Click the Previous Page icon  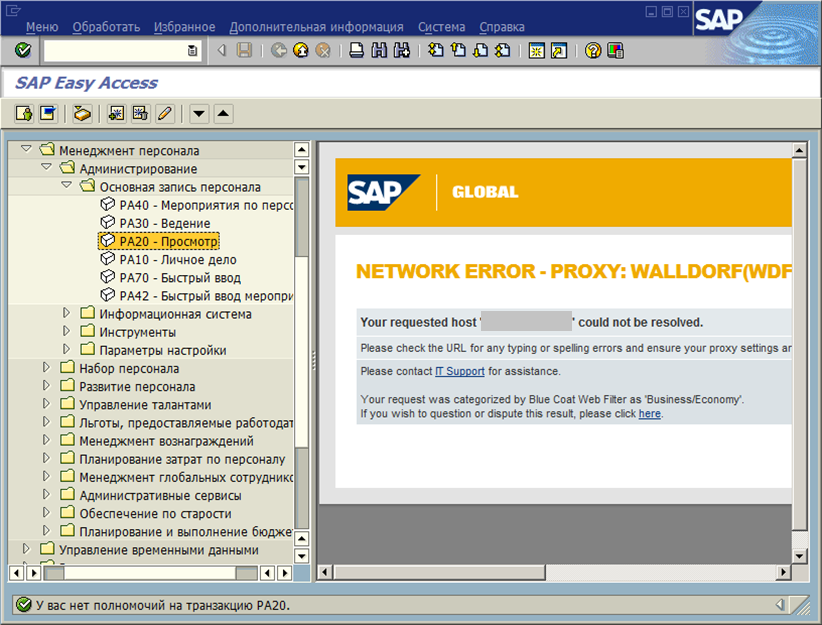pos(458,50)
